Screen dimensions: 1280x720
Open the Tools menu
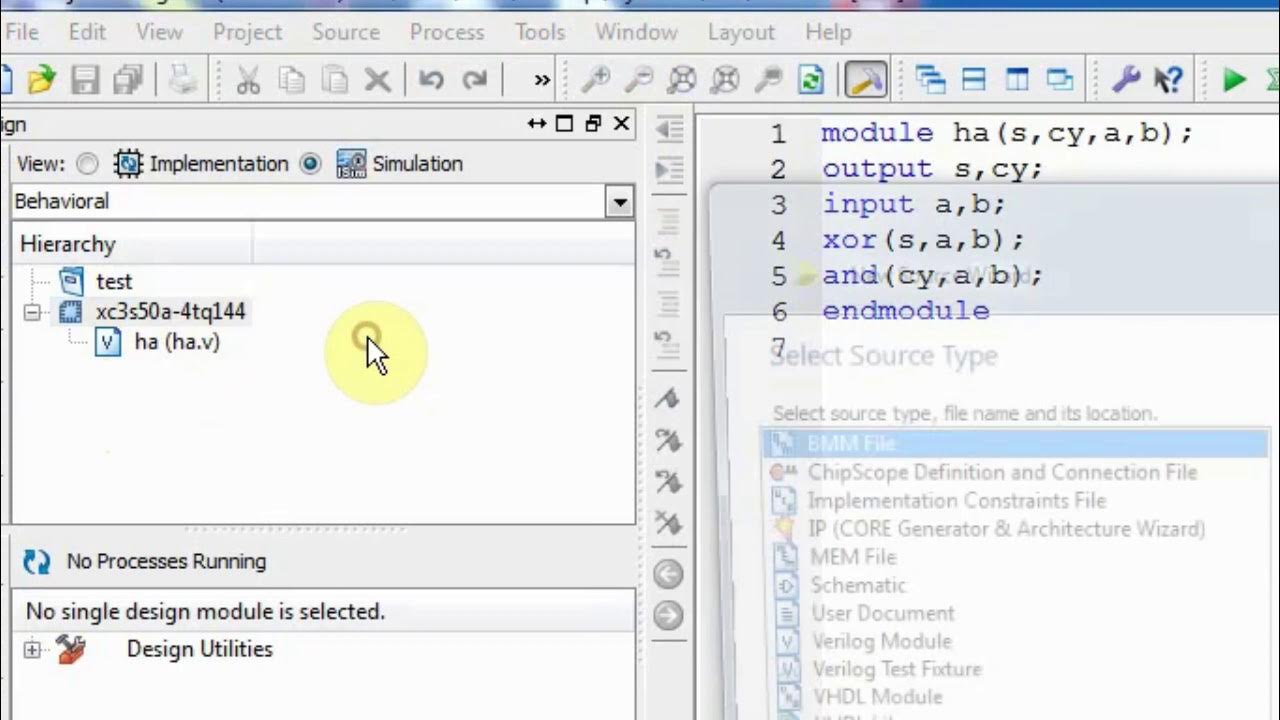click(x=540, y=32)
